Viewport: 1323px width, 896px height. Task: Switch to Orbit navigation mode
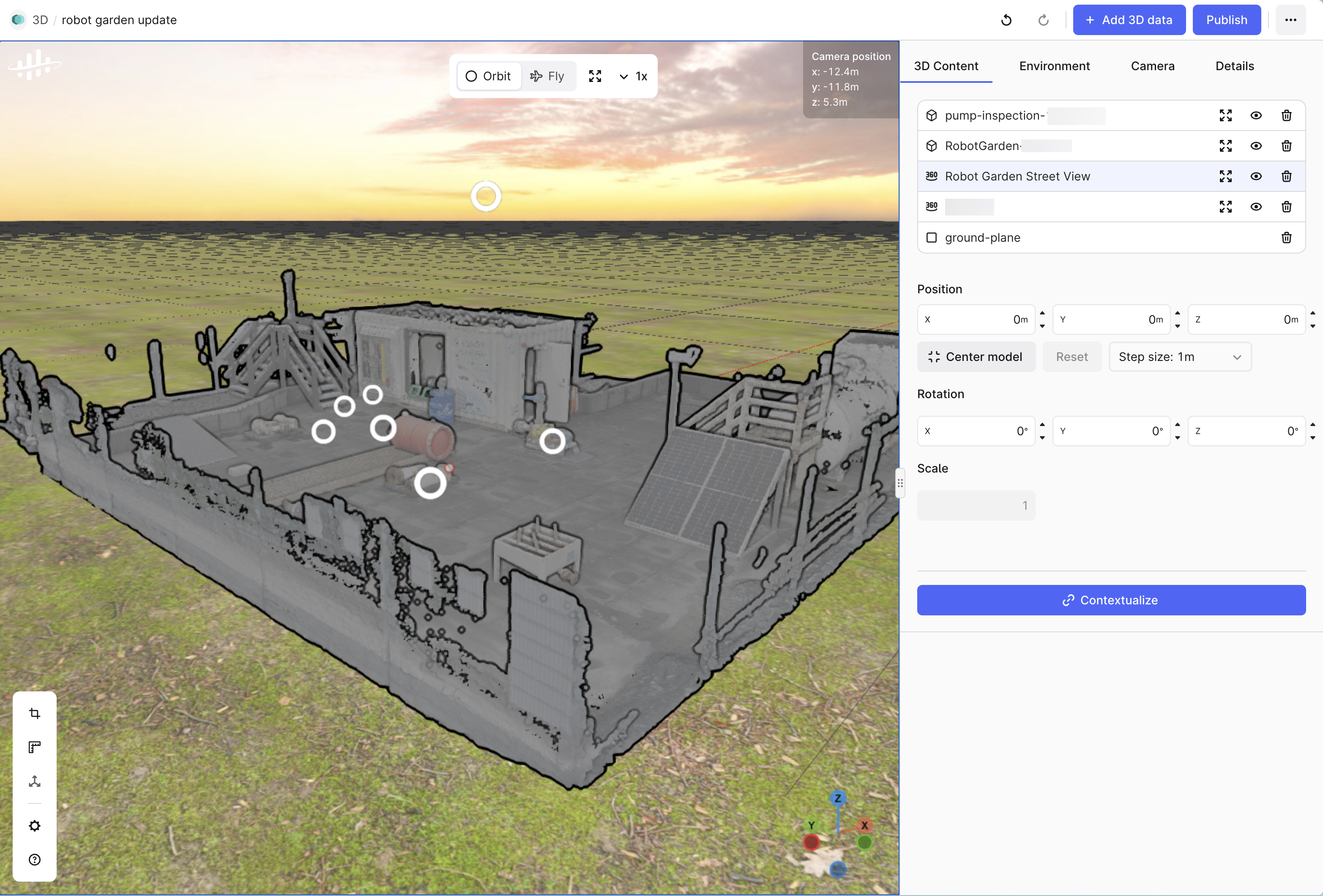pyautogui.click(x=489, y=76)
